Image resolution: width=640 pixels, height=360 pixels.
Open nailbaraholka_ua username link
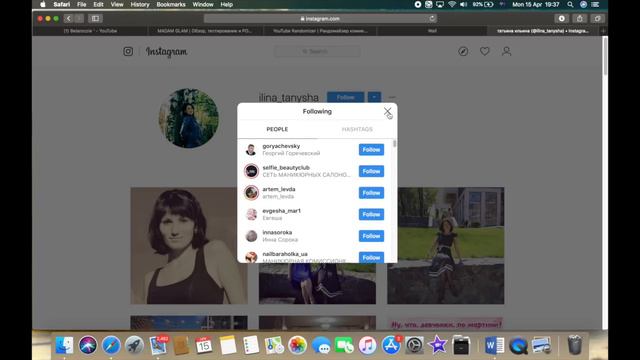tap(285, 254)
